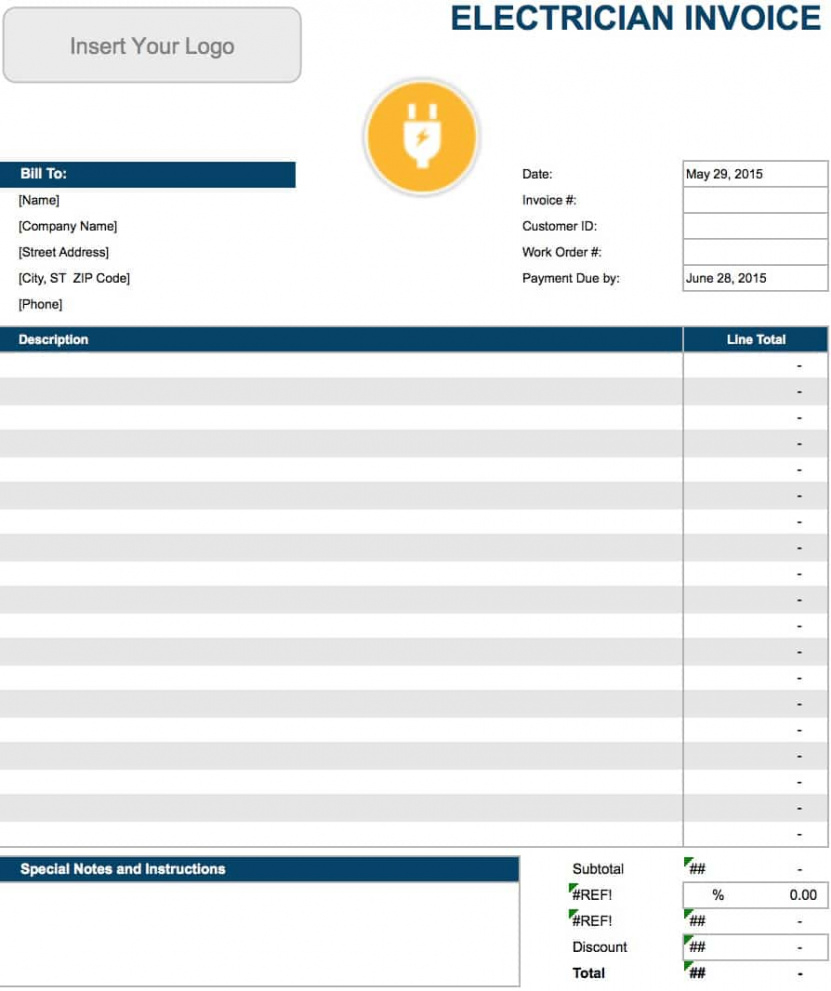Click the Insert Your Logo placeholder
This screenshot has height=991, width=831.
tap(152, 46)
